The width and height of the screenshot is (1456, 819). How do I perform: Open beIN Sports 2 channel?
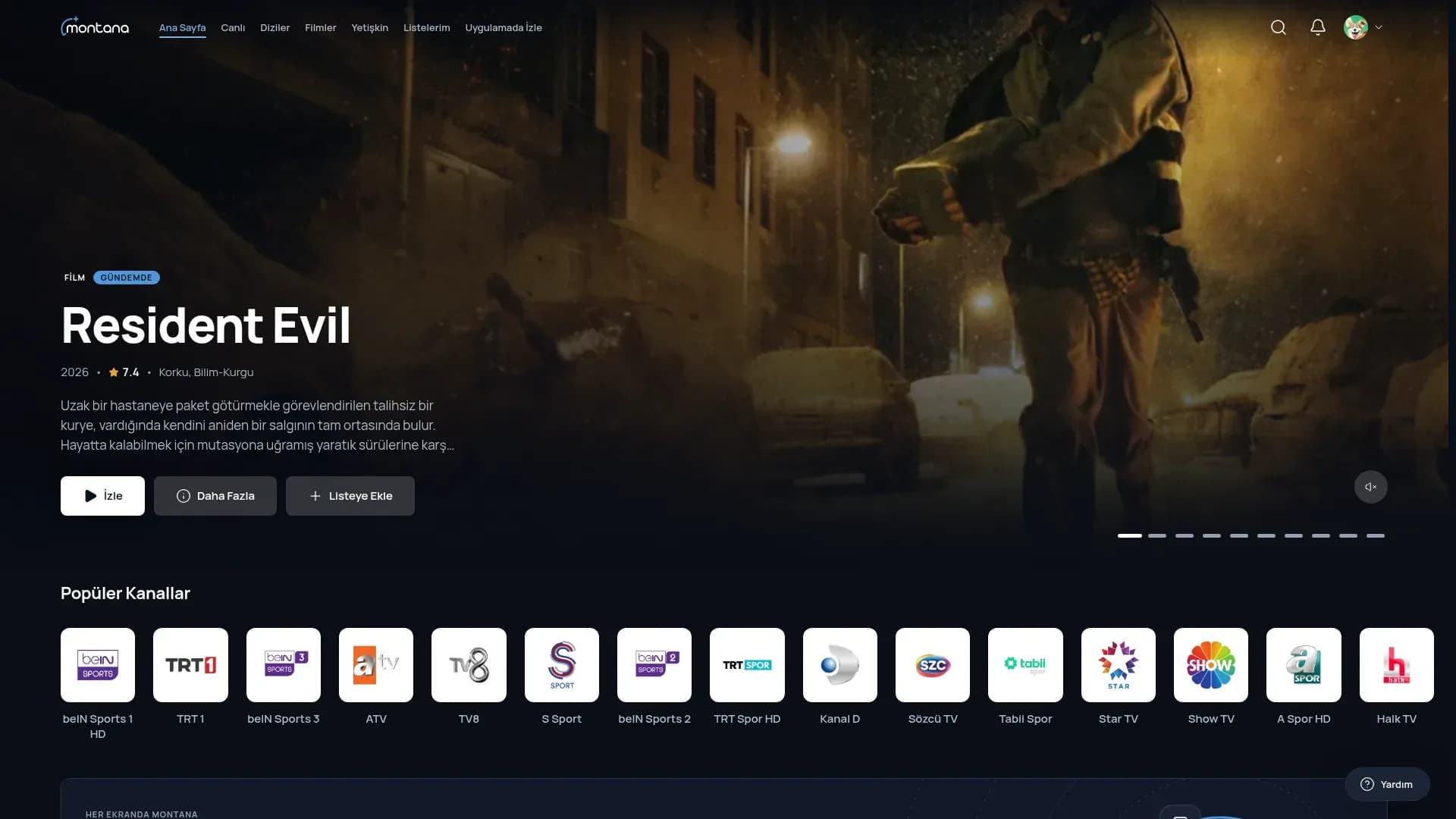click(654, 665)
